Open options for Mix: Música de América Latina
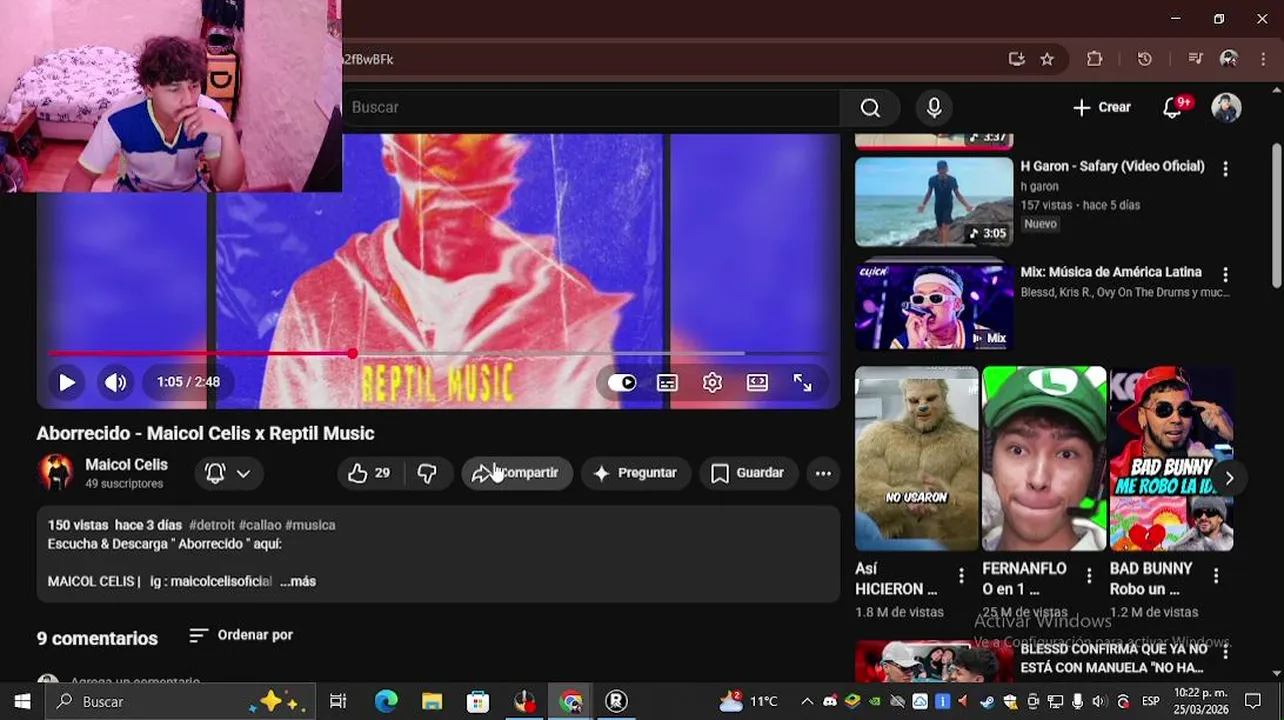Viewport: 1284px width, 720px height. click(1225, 274)
